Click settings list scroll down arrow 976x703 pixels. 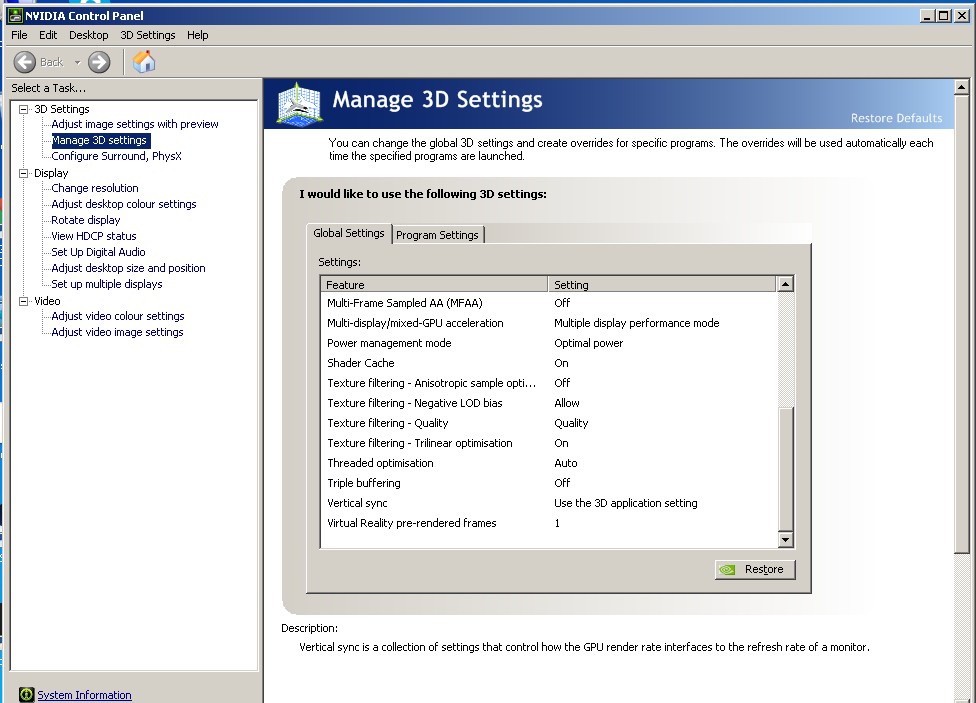click(x=786, y=540)
